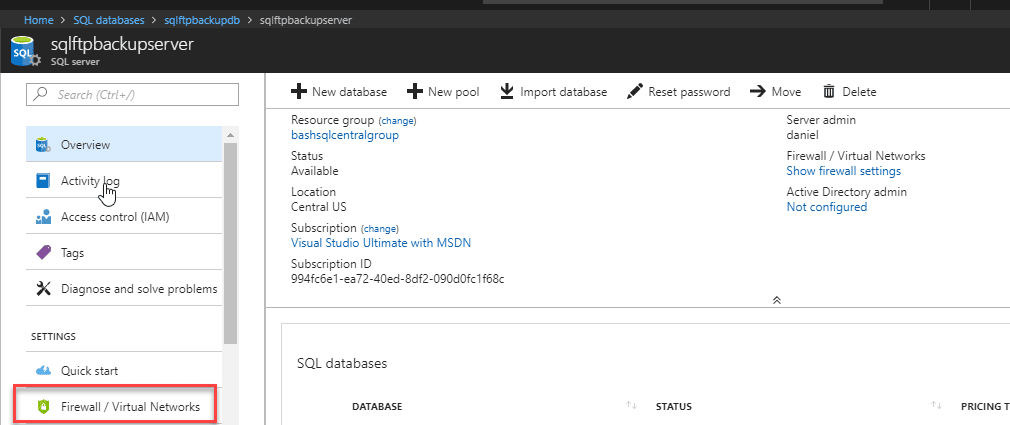The height and width of the screenshot is (425, 1010).
Task: Click the sidebar vertical scrollbar thumb
Action: (x=231, y=243)
